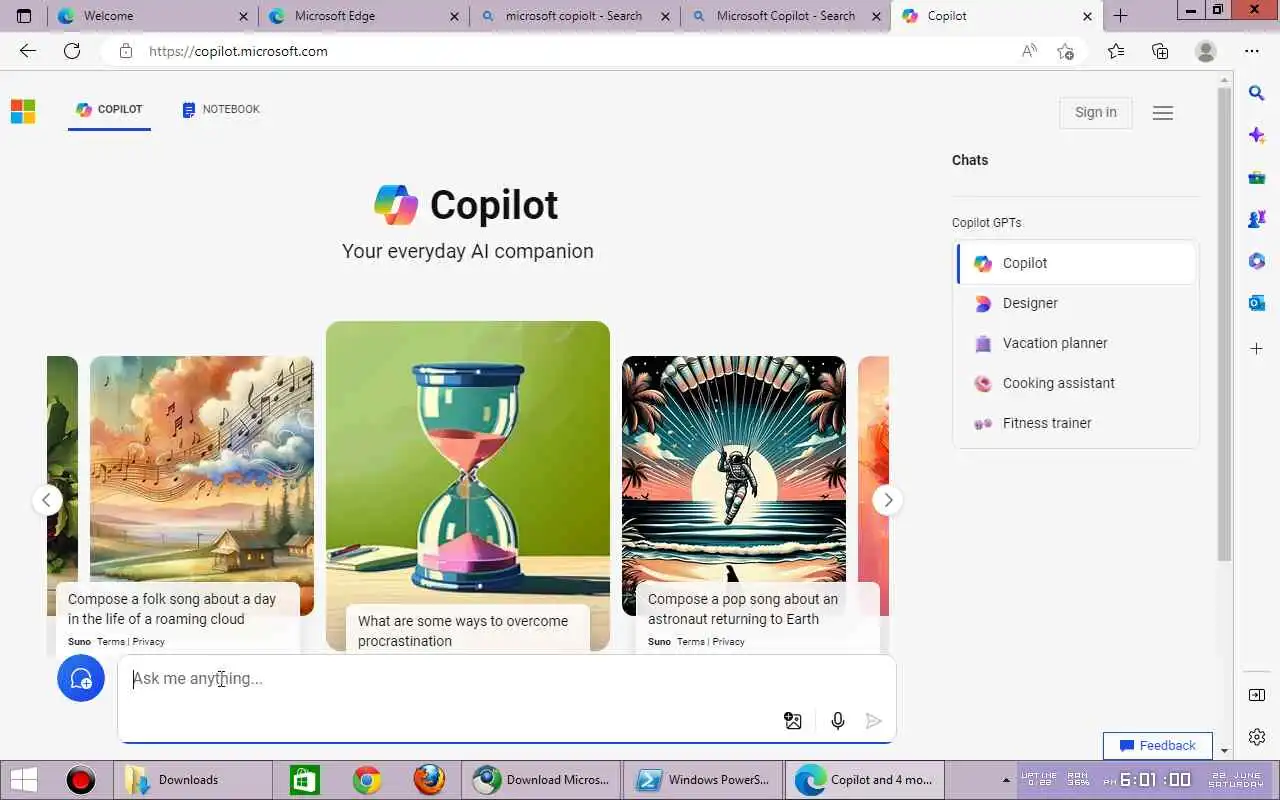
Task: Open browser Collections icon
Action: click(1160, 51)
